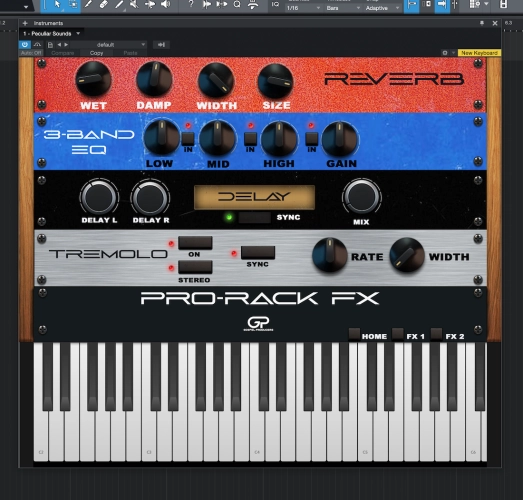Toggle the plugin power activate button

click(24, 44)
